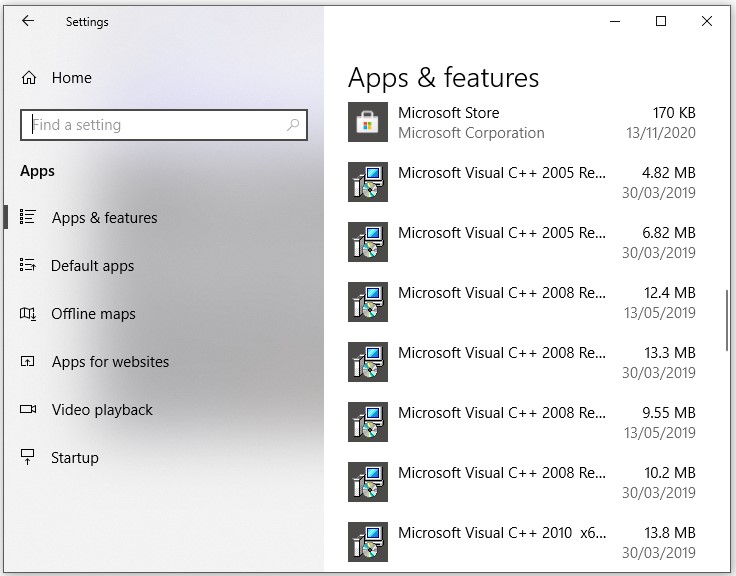The height and width of the screenshot is (576, 736).
Task: Open the Startup settings page
Action: click(x=163, y=457)
